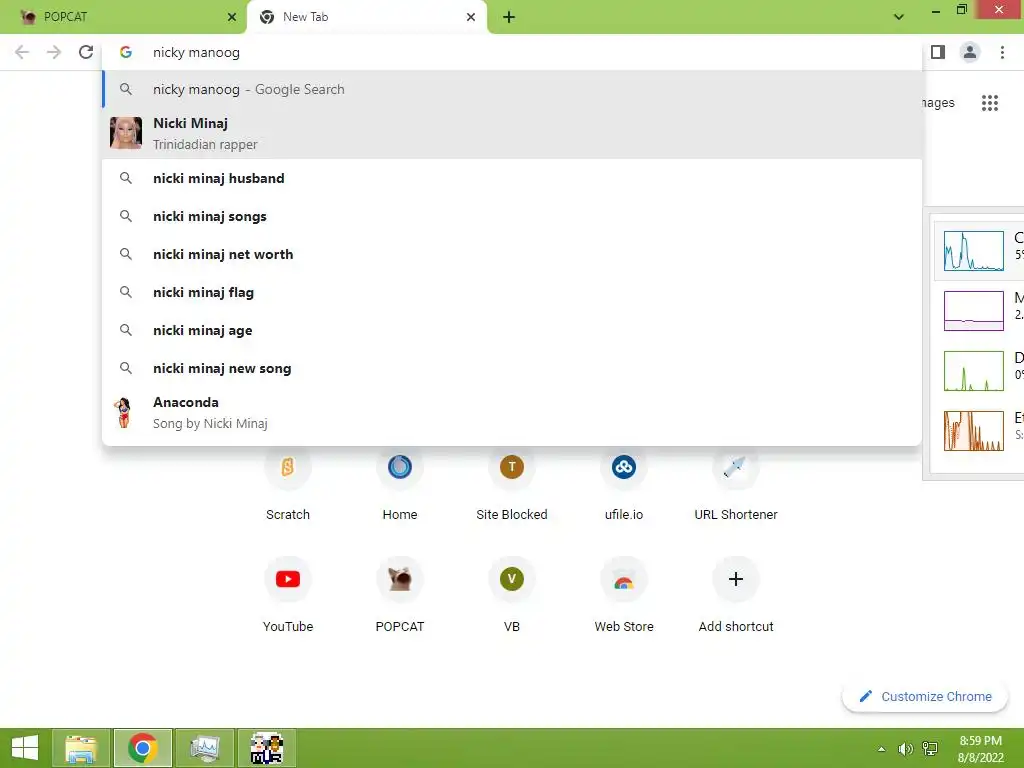Viewport: 1024px width, 768px height.
Task: Pick 'nicki minaj songs' suggestion
Action: [x=513, y=216]
